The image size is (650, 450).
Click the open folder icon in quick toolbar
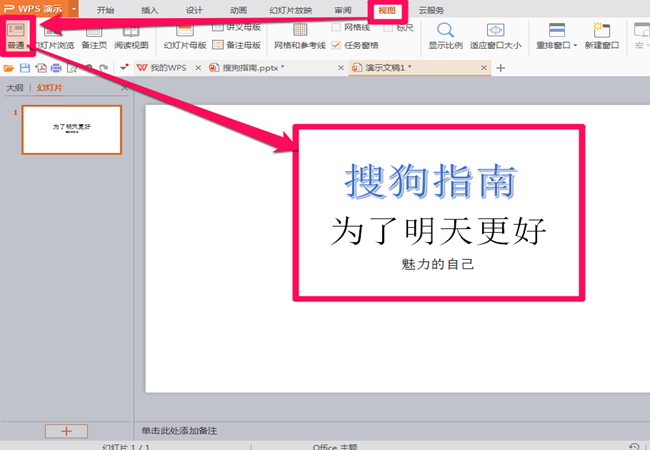pyautogui.click(x=9, y=68)
